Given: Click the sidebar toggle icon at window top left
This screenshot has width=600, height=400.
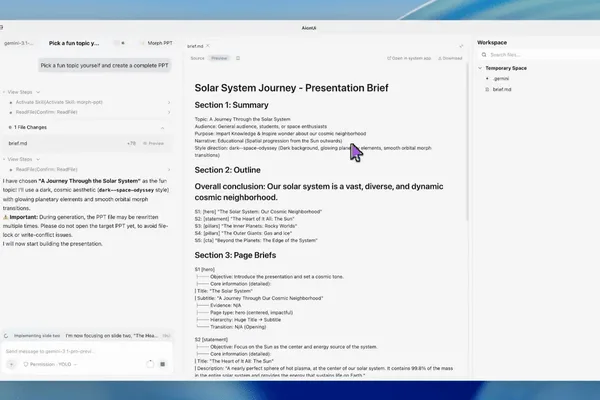Looking at the screenshot, I should (2, 27).
